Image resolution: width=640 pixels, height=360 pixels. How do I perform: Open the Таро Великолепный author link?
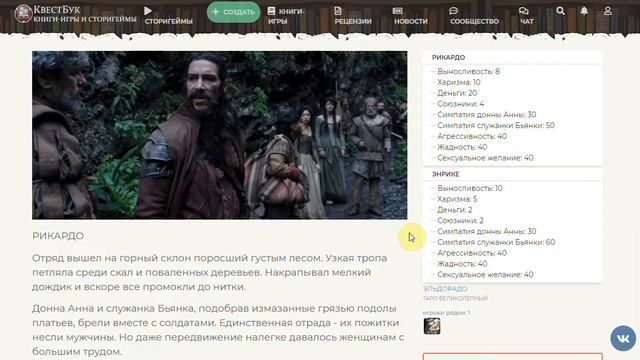[455, 298]
